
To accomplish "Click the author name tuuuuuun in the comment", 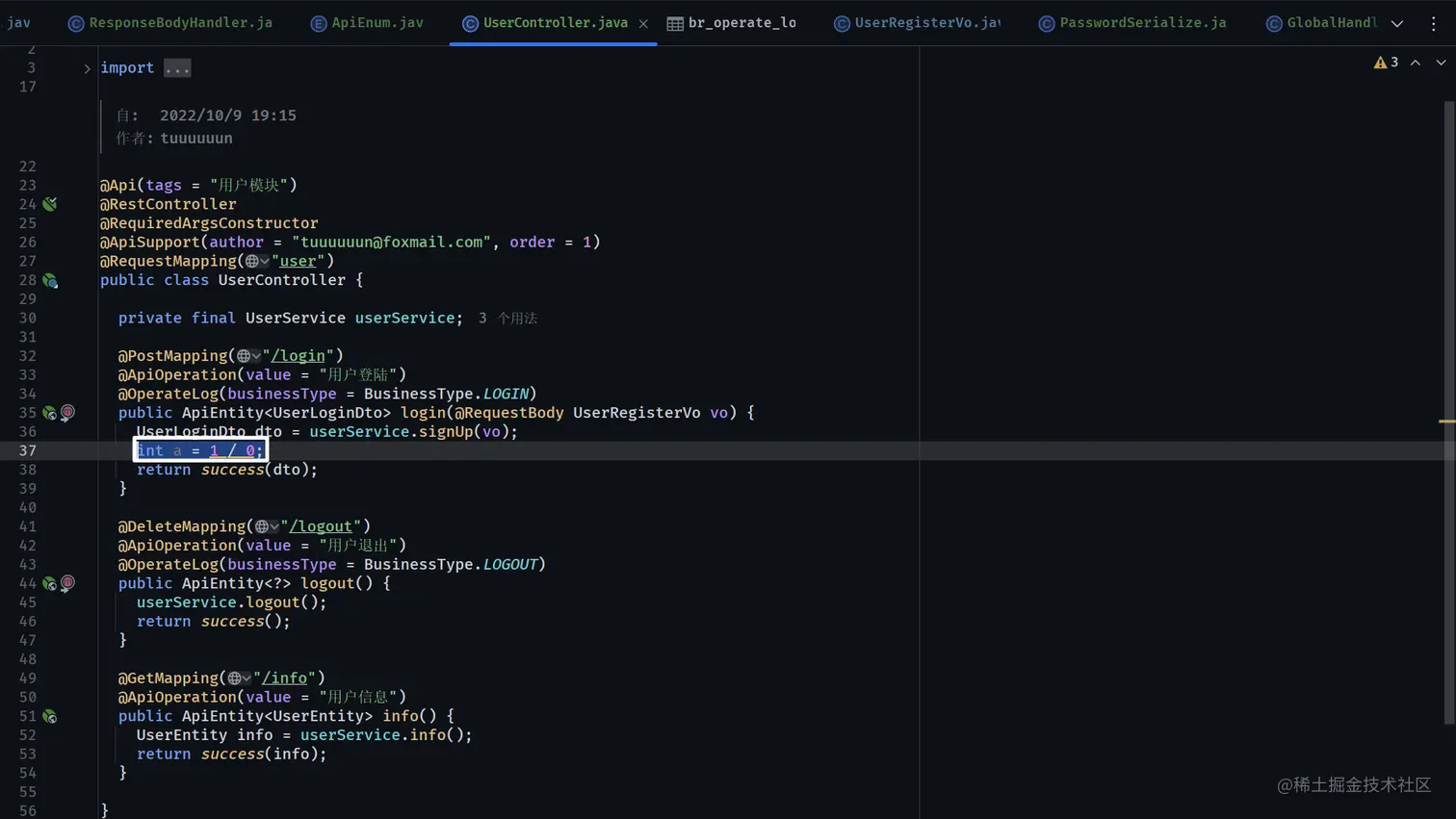I will click(x=196, y=139).
